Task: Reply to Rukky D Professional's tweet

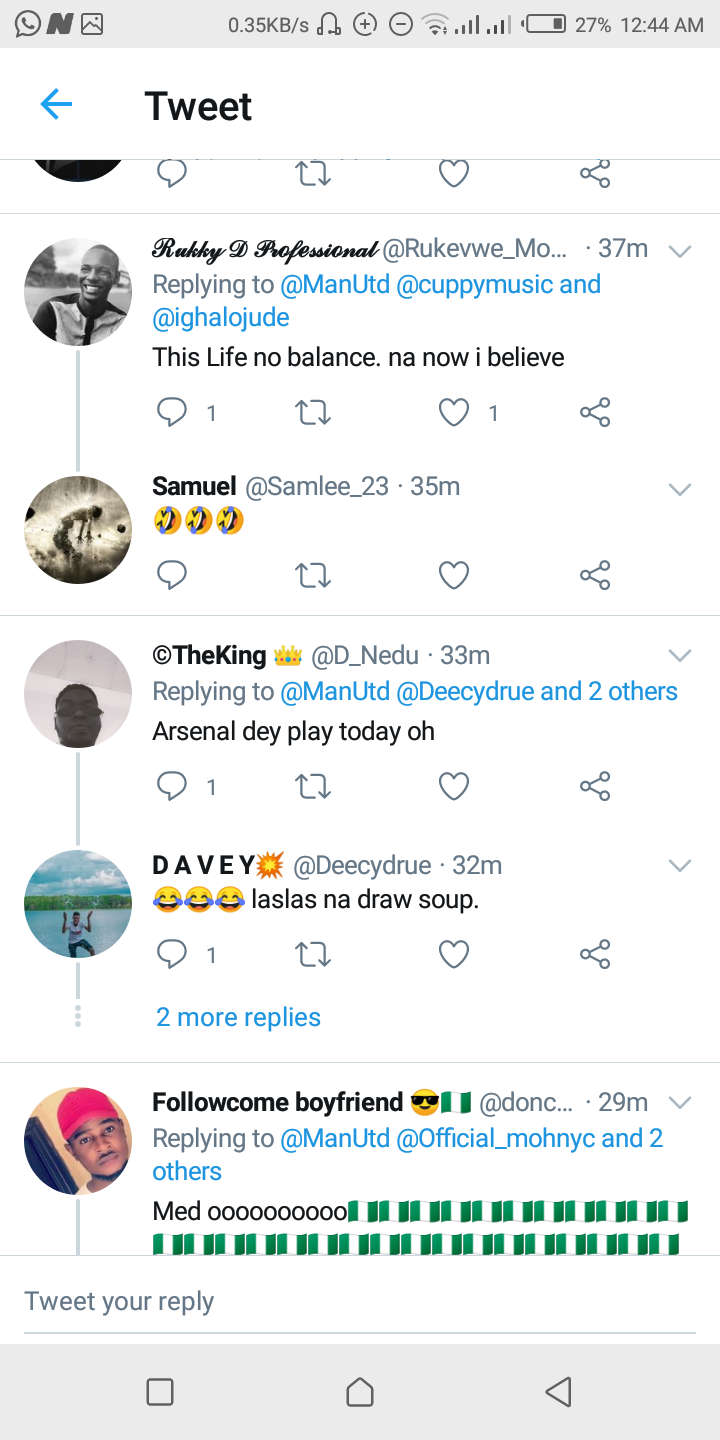Action: [x=172, y=412]
